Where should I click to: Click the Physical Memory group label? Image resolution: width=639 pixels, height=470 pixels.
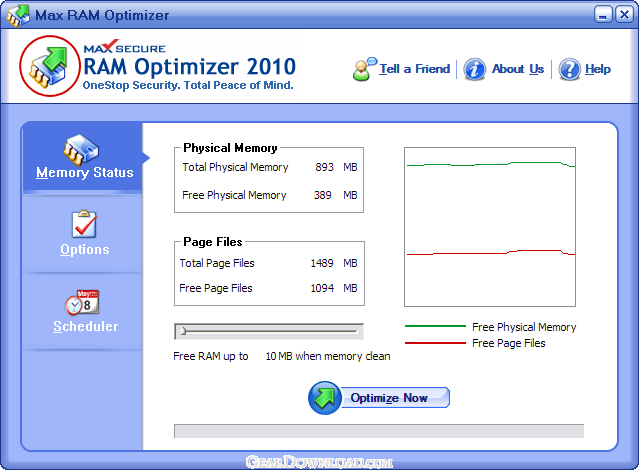click(x=230, y=148)
